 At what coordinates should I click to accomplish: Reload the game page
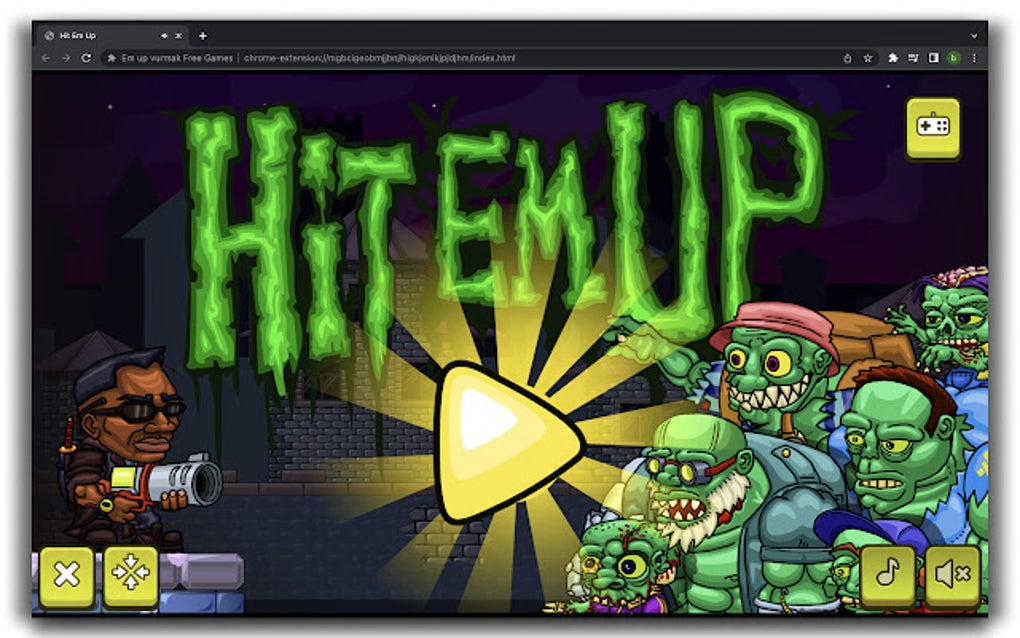pyautogui.click(x=87, y=58)
